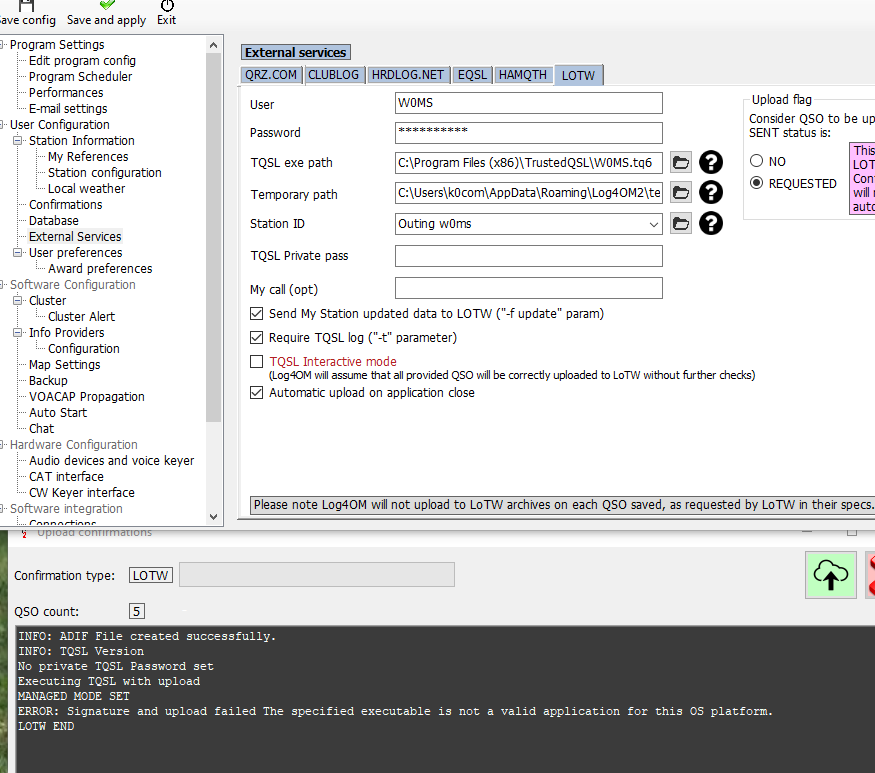Collapse Station Information tree node

click(18, 141)
